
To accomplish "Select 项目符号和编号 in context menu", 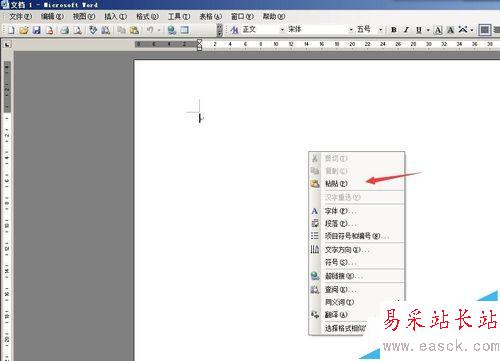I will point(357,236).
